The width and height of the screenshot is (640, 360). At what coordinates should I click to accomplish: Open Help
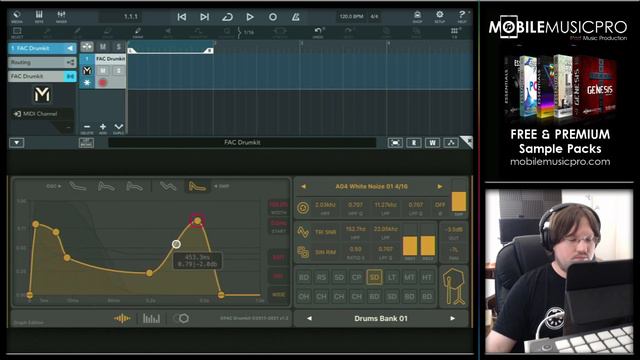462,17
